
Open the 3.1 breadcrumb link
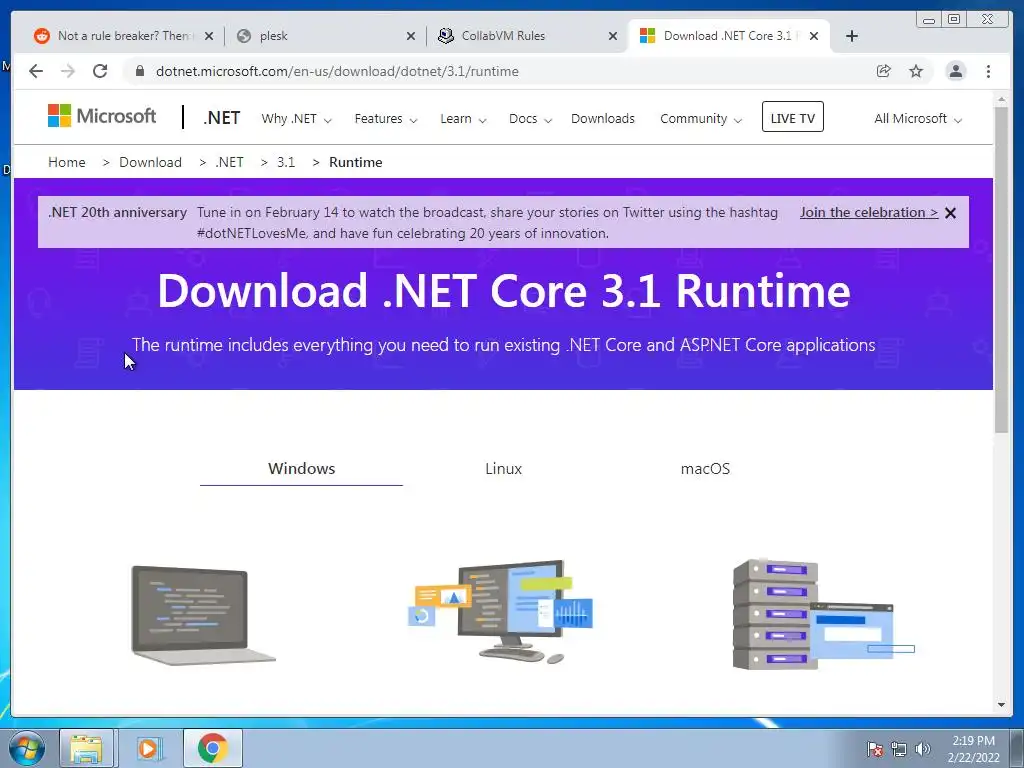286,163
